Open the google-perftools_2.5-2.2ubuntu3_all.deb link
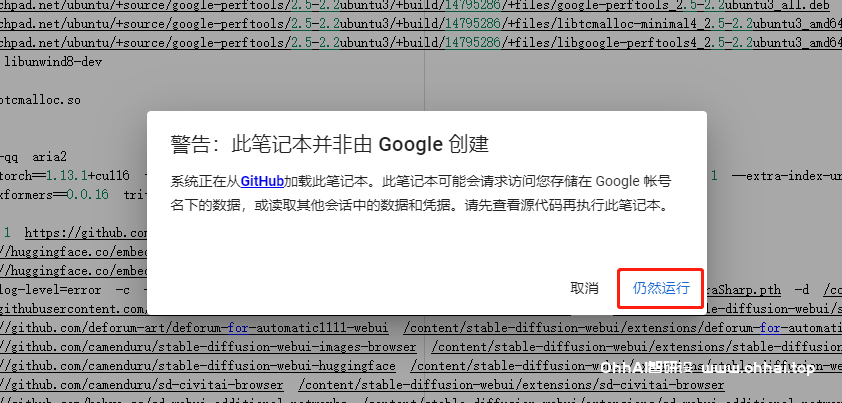The width and height of the screenshot is (842, 403). coord(415,7)
